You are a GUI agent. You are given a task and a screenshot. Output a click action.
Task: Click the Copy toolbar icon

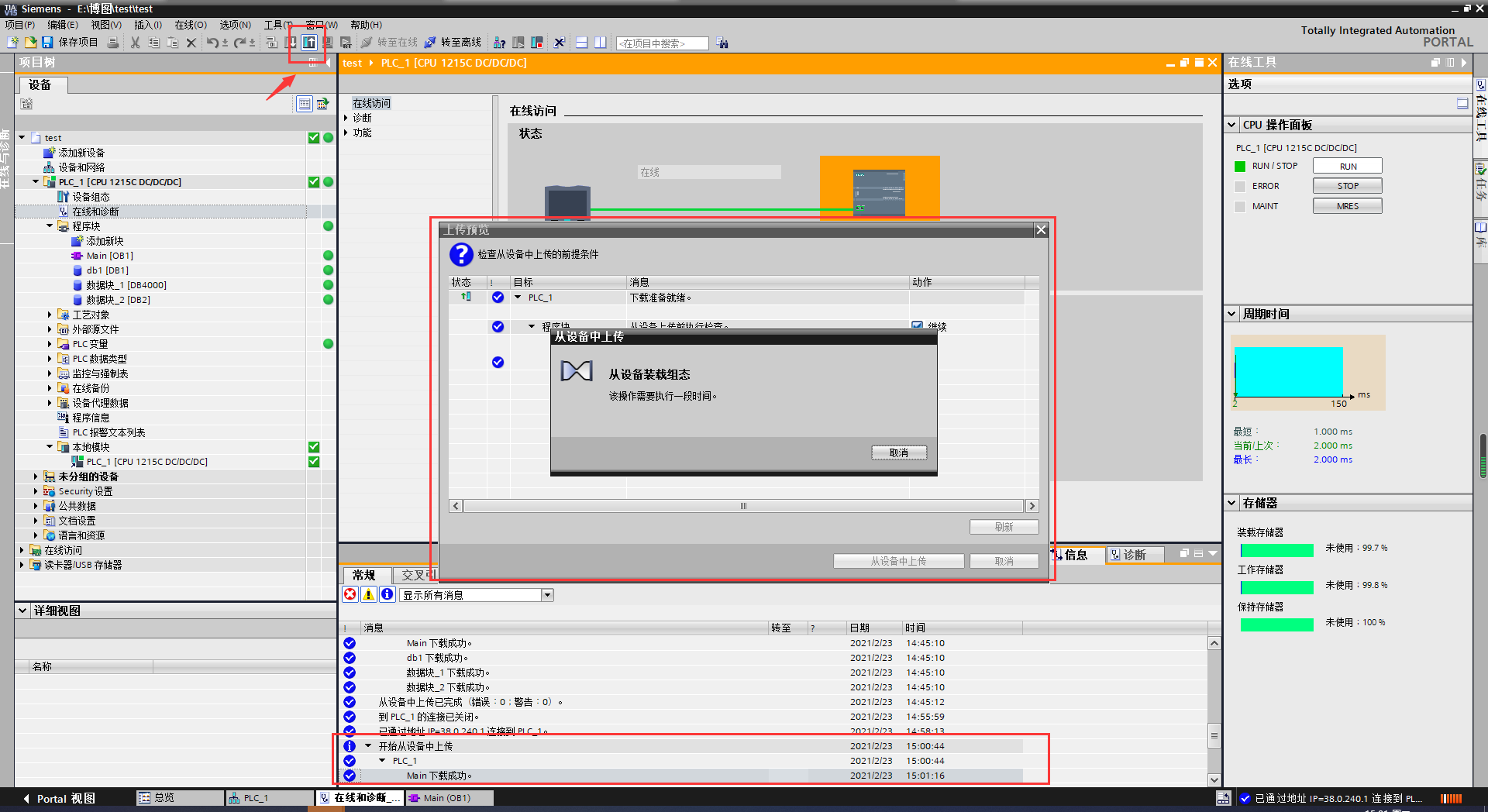(154, 43)
